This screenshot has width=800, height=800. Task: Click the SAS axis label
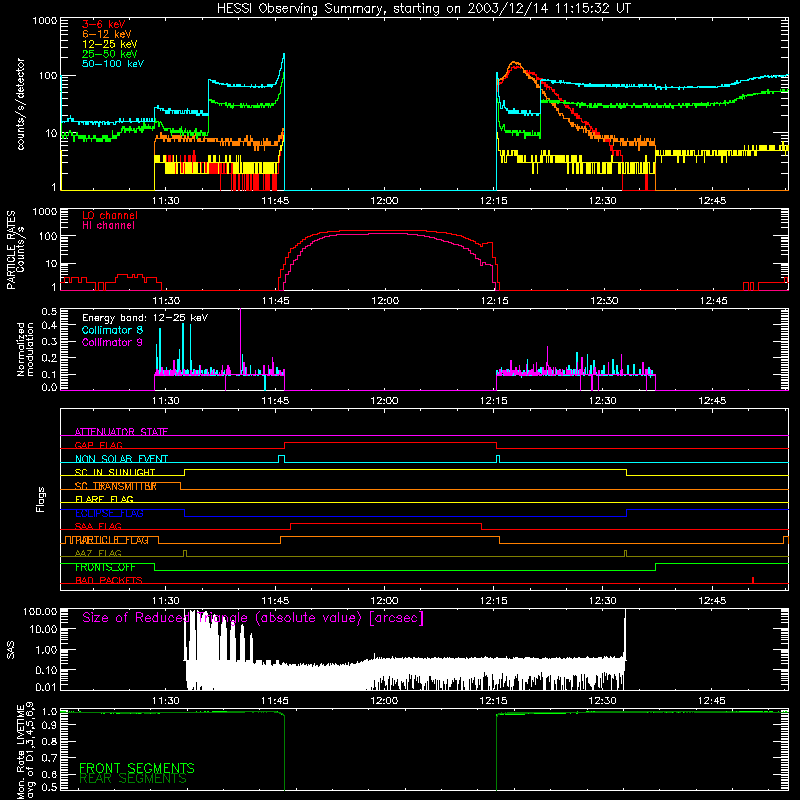click(10, 650)
